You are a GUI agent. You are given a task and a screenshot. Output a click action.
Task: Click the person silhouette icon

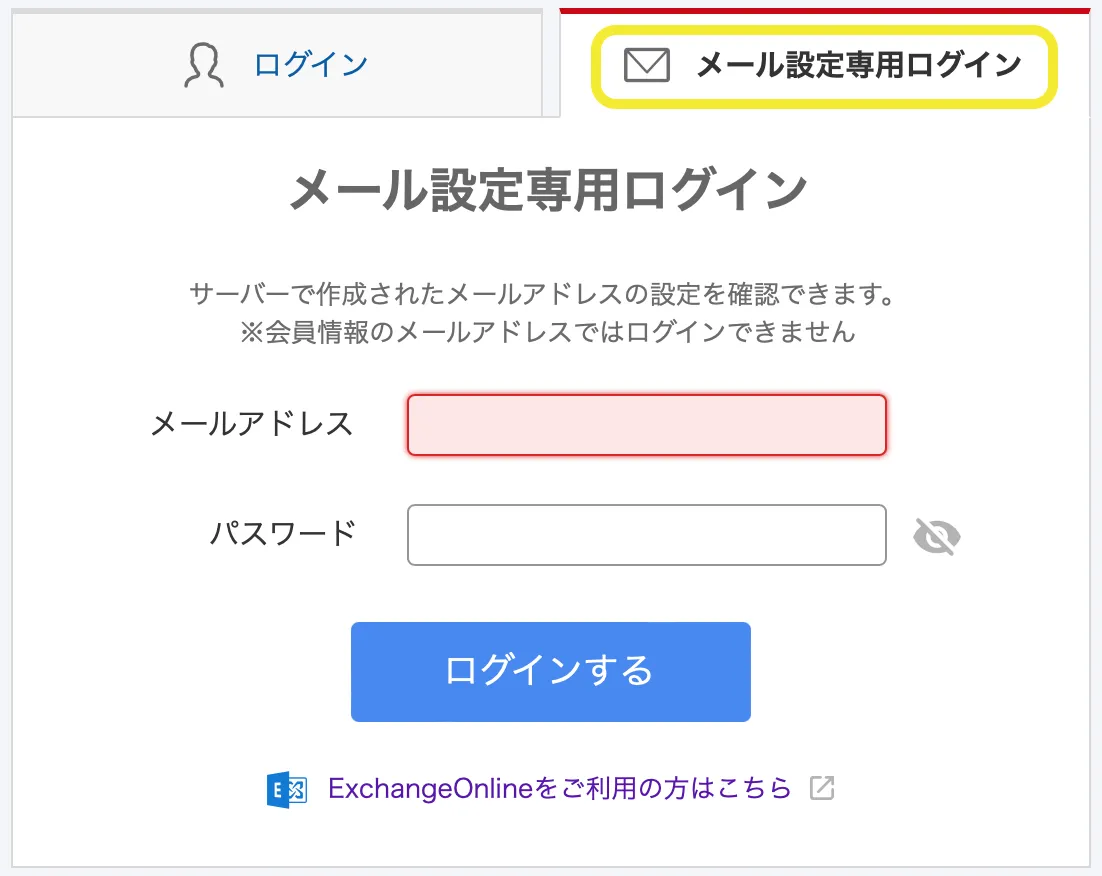pyautogui.click(x=204, y=66)
